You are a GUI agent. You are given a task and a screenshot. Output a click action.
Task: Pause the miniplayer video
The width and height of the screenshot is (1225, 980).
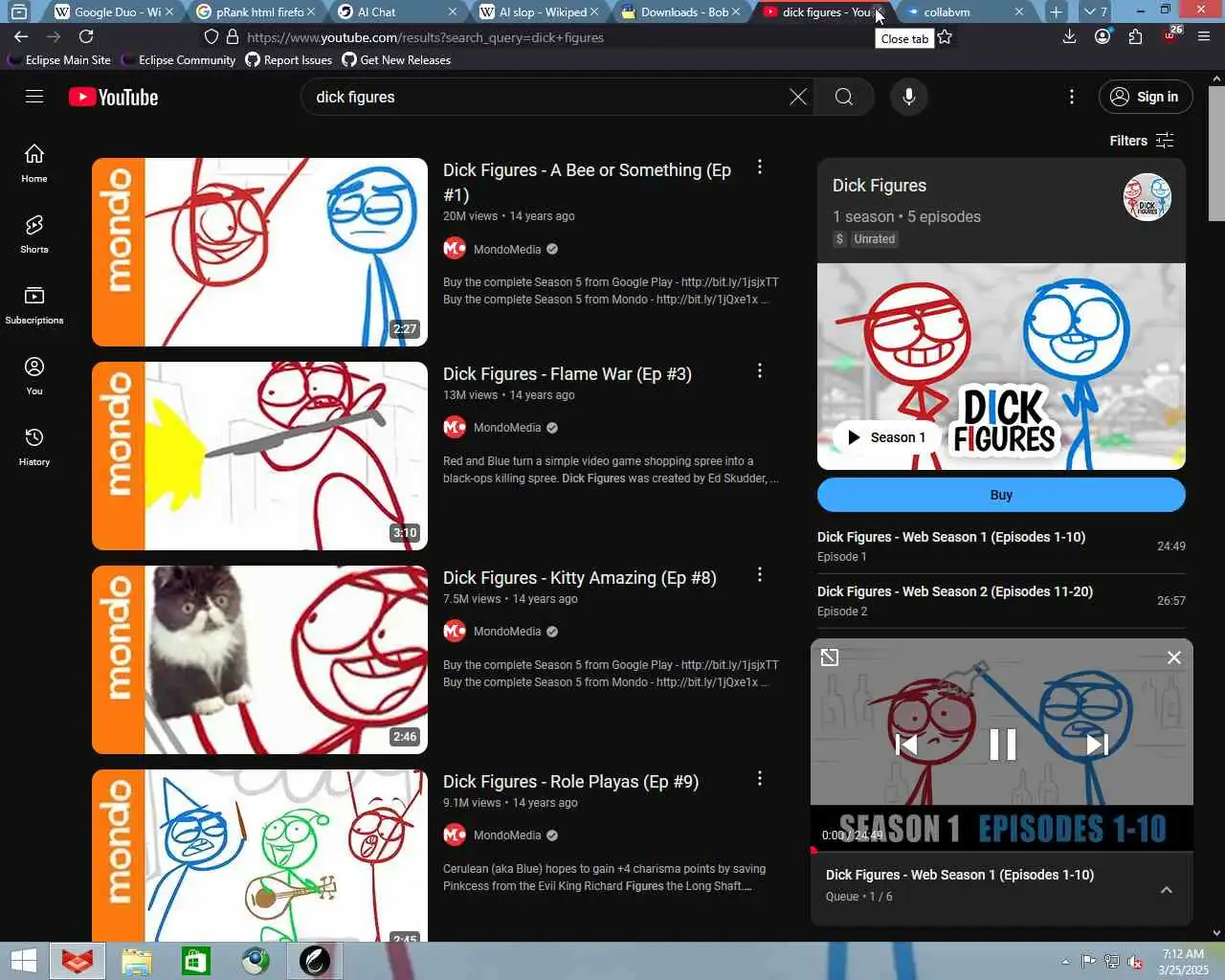pos(1002,745)
